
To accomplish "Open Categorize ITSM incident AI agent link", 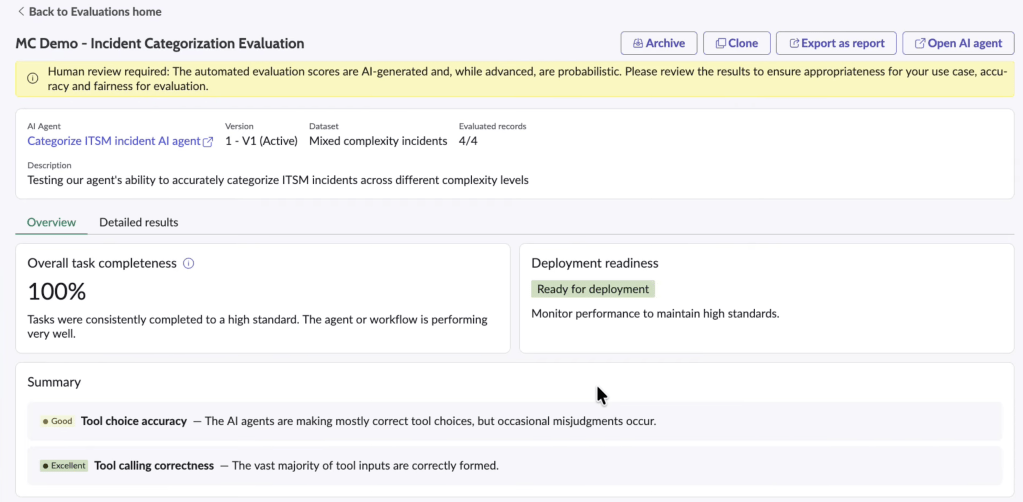I will (x=113, y=141).
